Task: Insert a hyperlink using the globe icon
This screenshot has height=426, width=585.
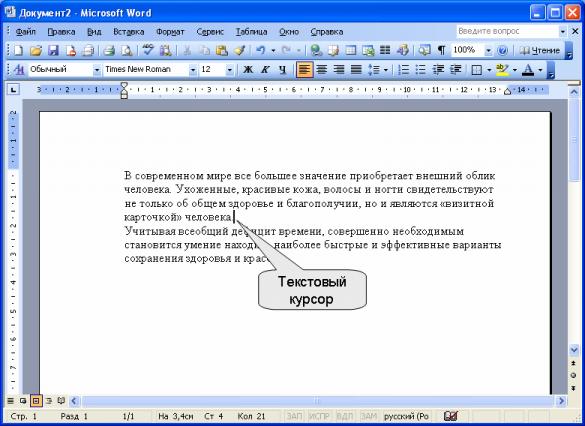Action: pyautogui.click(x=316, y=50)
